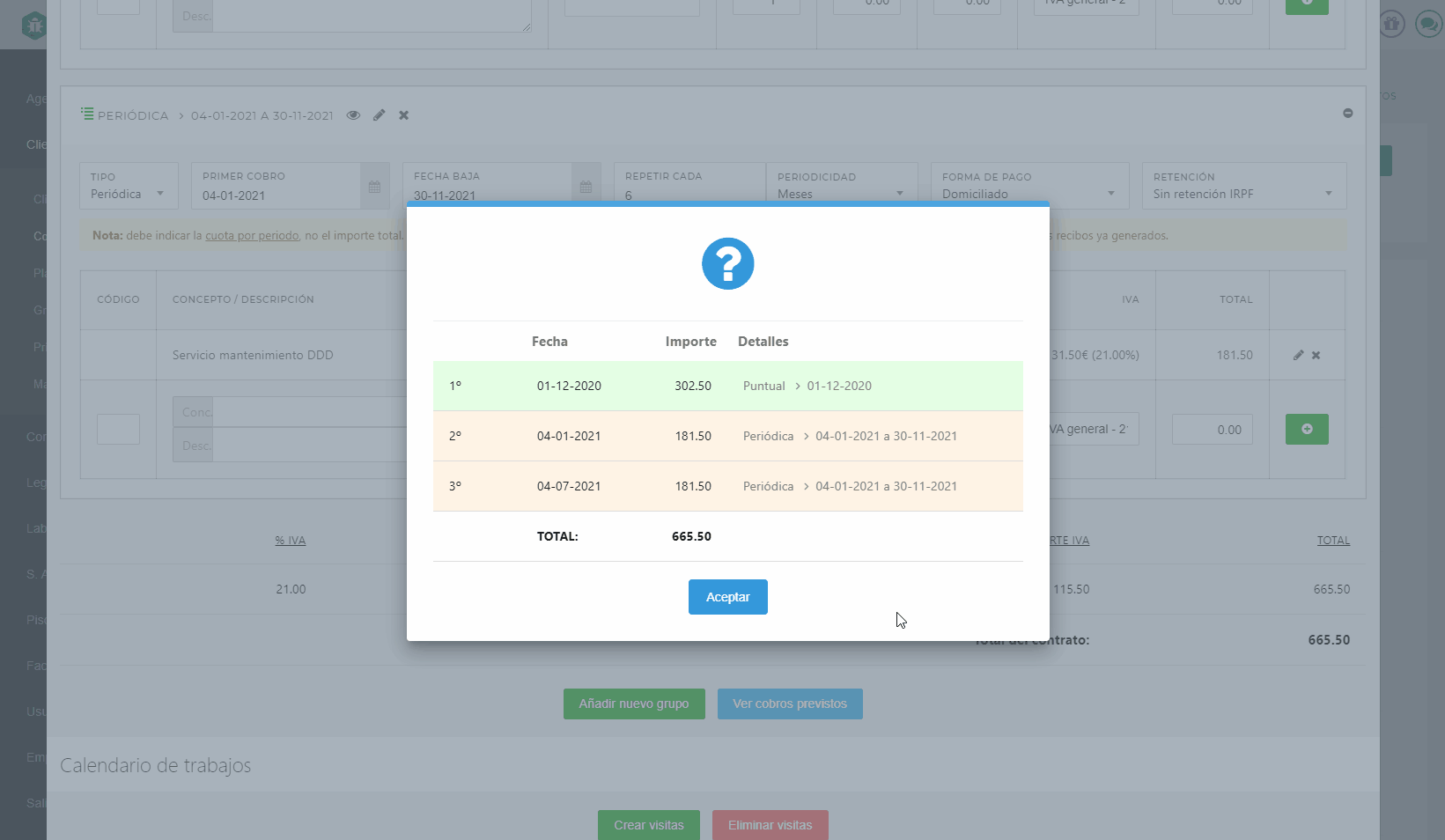Open the Fecha Baja calendar picker
This screenshot has height=840, width=1445.
(x=586, y=187)
